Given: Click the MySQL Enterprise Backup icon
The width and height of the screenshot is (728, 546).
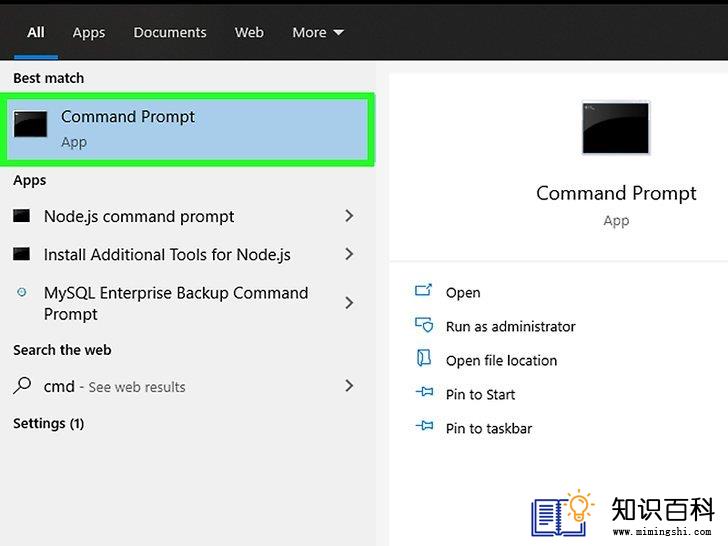Looking at the screenshot, I should (x=21, y=292).
